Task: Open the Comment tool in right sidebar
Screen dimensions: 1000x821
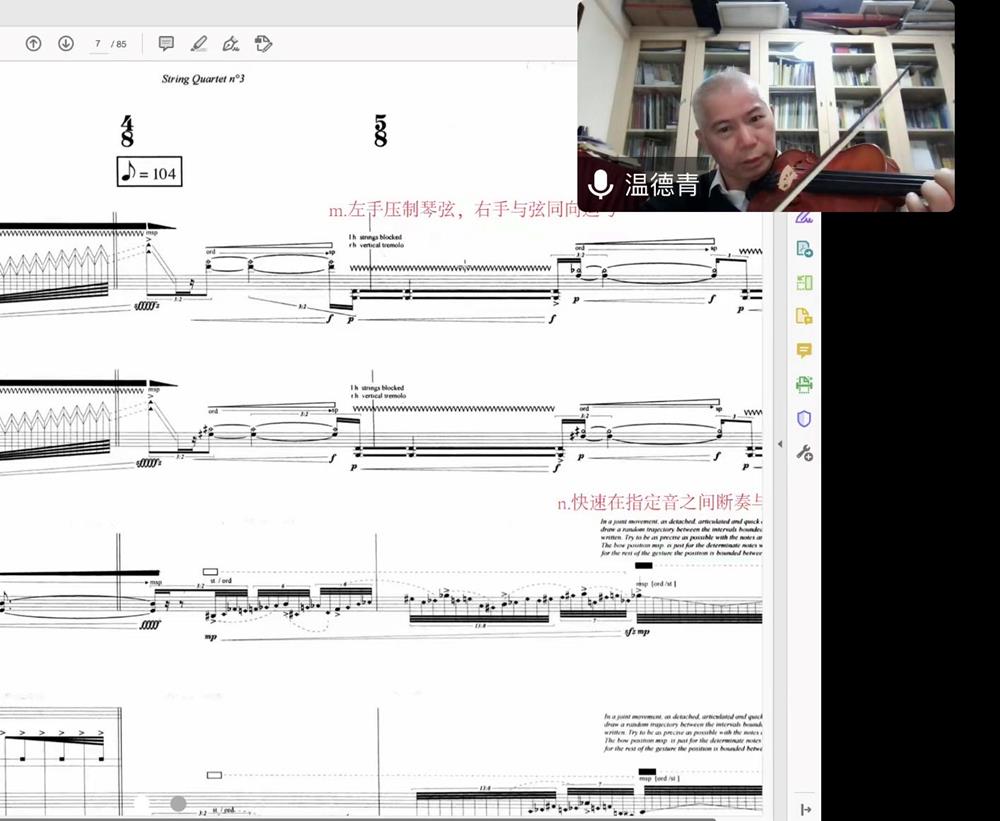Action: tap(804, 351)
